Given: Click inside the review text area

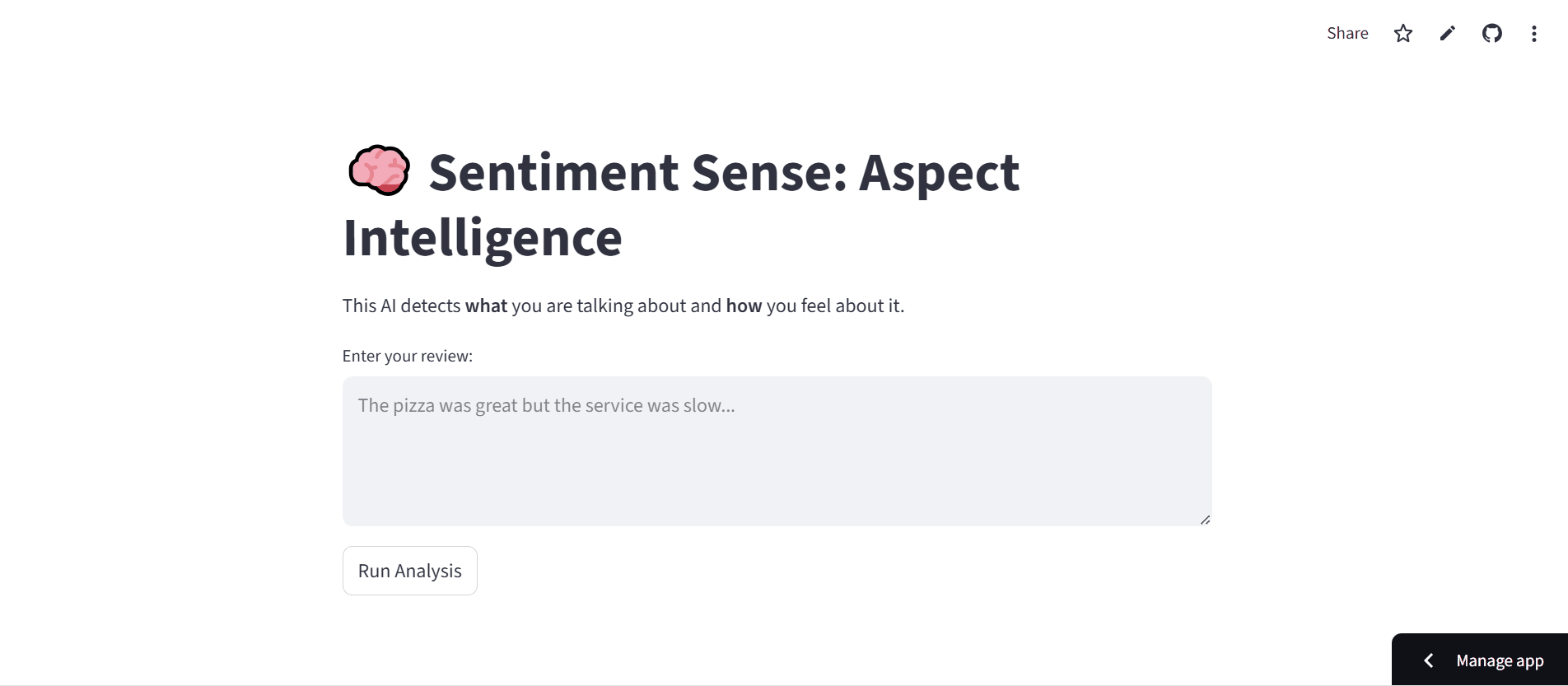Looking at the screenshot, I should coord(777,451).
